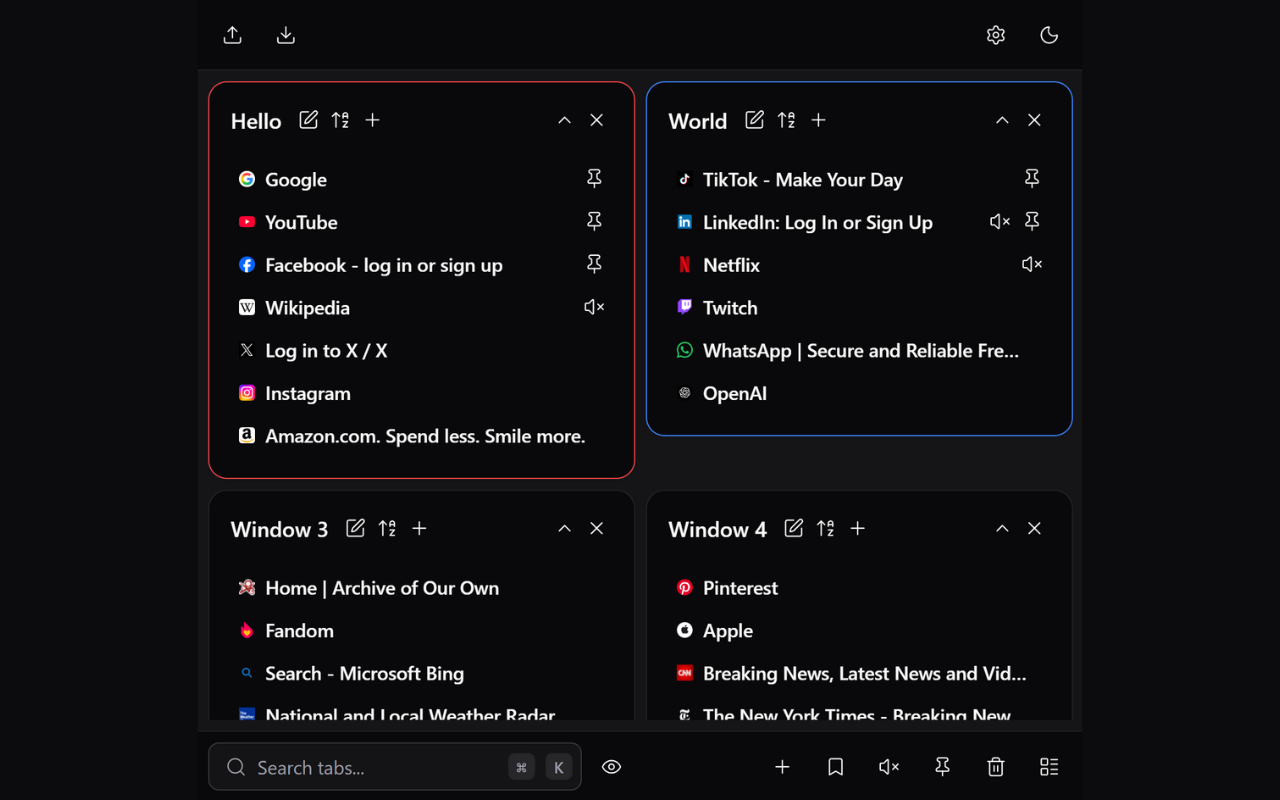Image resolution: width=1280 pixels, height=800 pixels.
Task: Collapse the World window card
Action: click(1002, 120)
